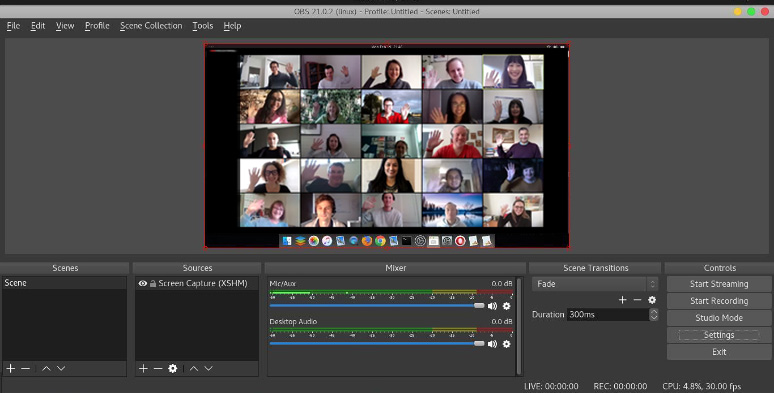Image resolution: width=774 pixels, height=393 pixels.
Task: Select Screen Capture (XSHM) source row
Action: click(196, 283)
